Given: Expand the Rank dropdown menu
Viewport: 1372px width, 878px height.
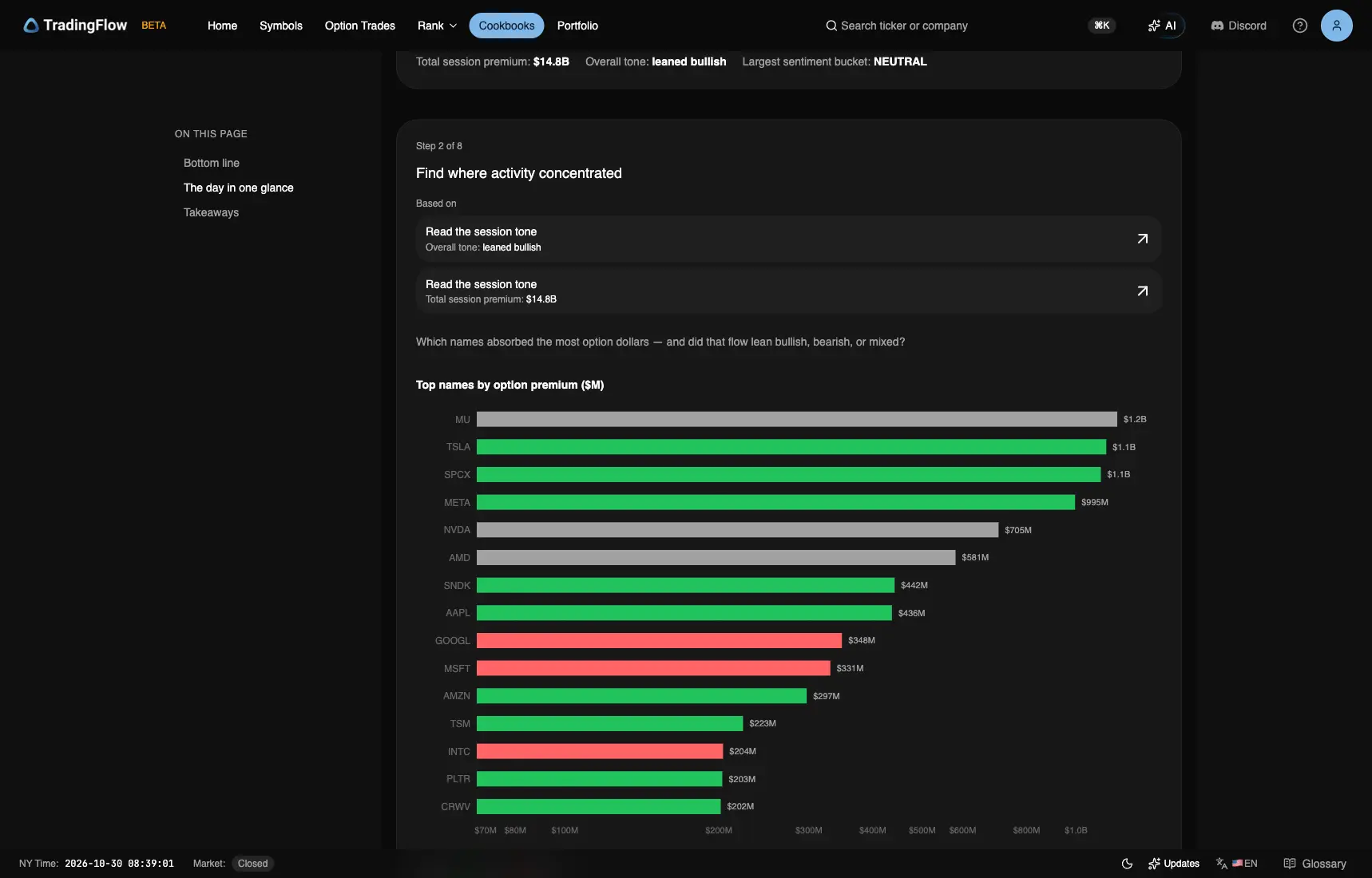Looking at the screenshot, I should pyautogui.click(x=437, y=26).
